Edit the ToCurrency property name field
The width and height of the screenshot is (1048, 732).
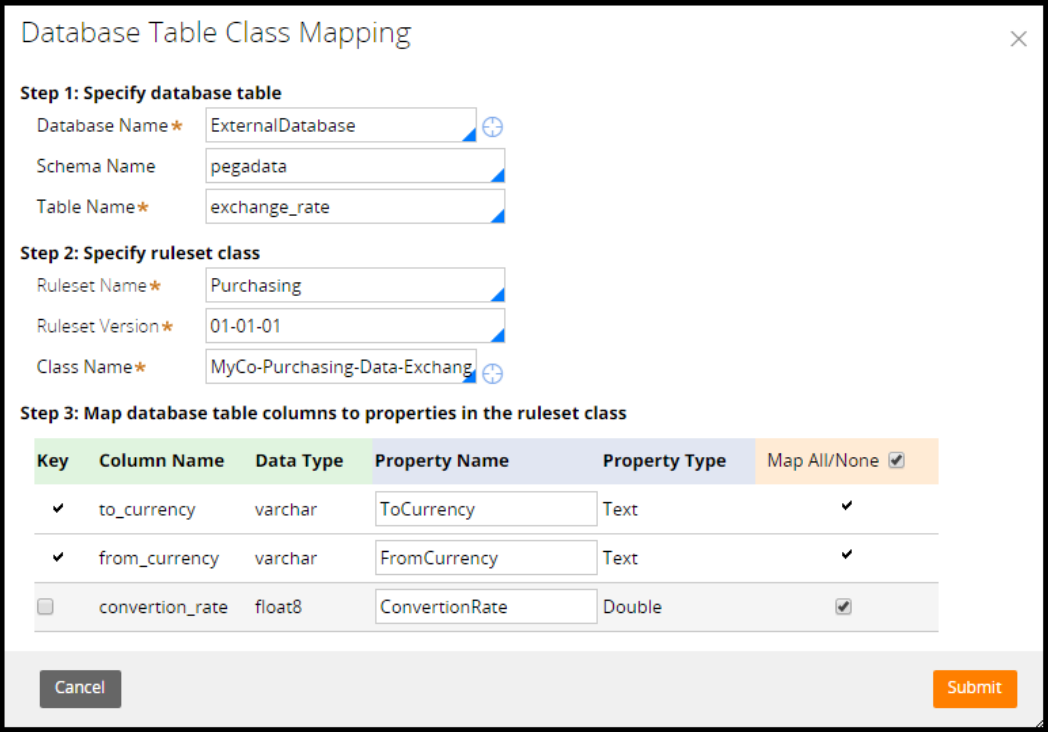pos(486,509)
